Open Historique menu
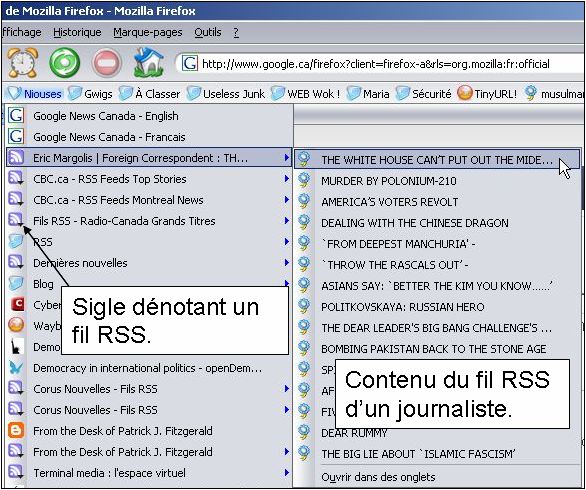The width and height of the screenshot is (586, 490). (x=77, y=32)
